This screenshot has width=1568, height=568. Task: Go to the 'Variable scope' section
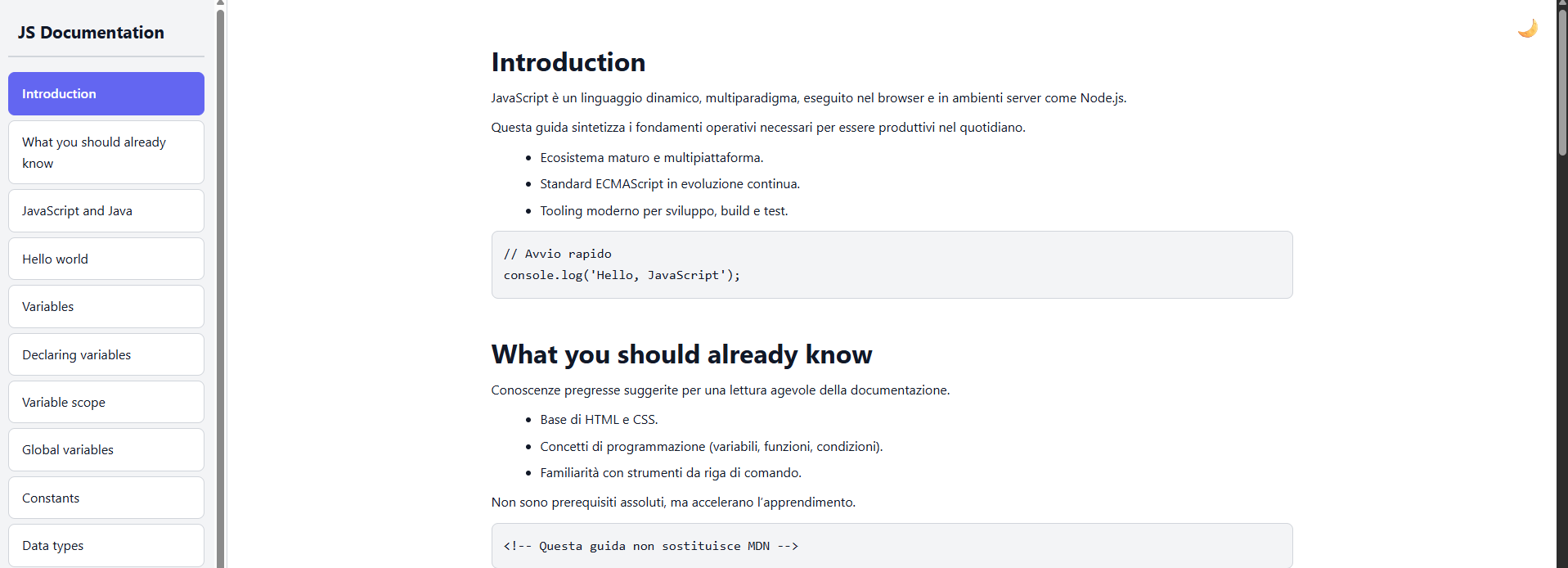pos(106,402)
